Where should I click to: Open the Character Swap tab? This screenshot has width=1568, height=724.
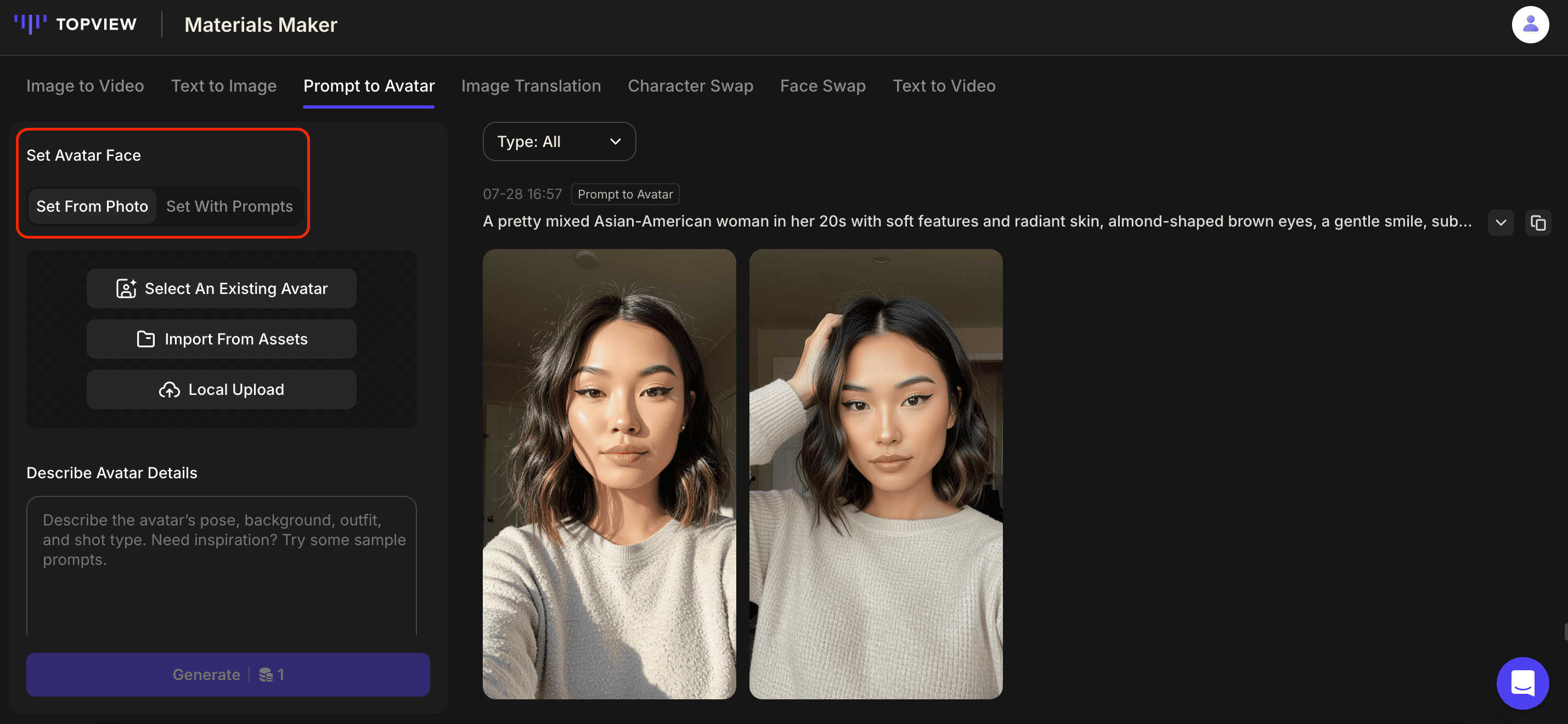coord(690,86)
